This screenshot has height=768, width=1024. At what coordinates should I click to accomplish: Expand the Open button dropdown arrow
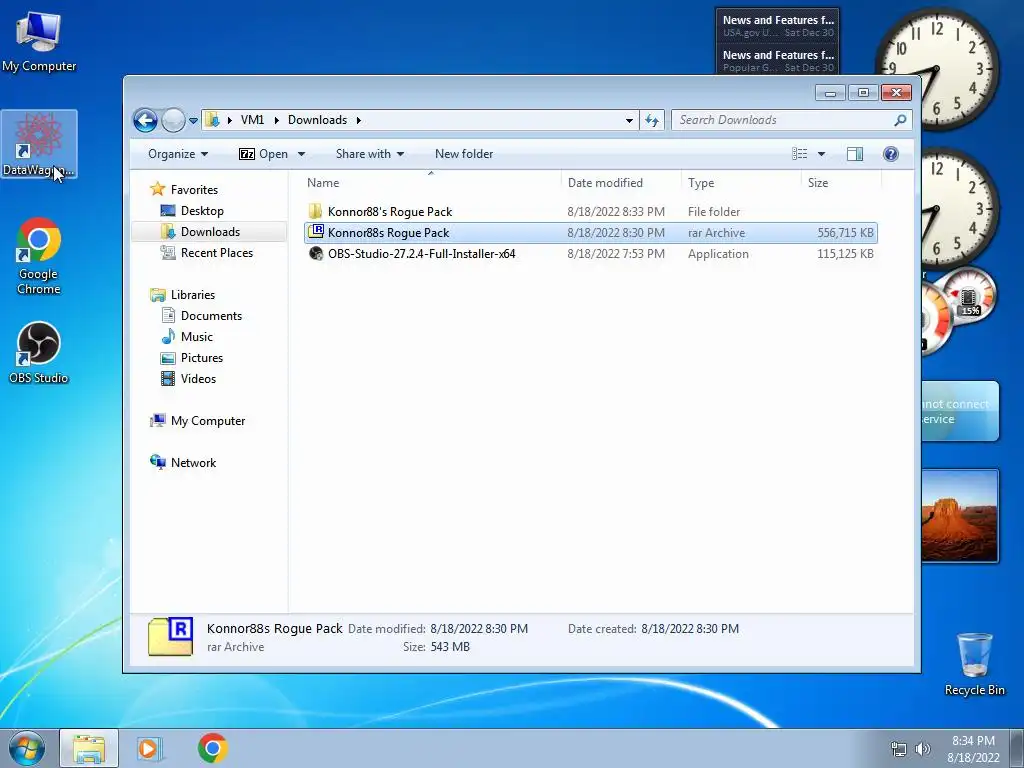pos(302,154)
